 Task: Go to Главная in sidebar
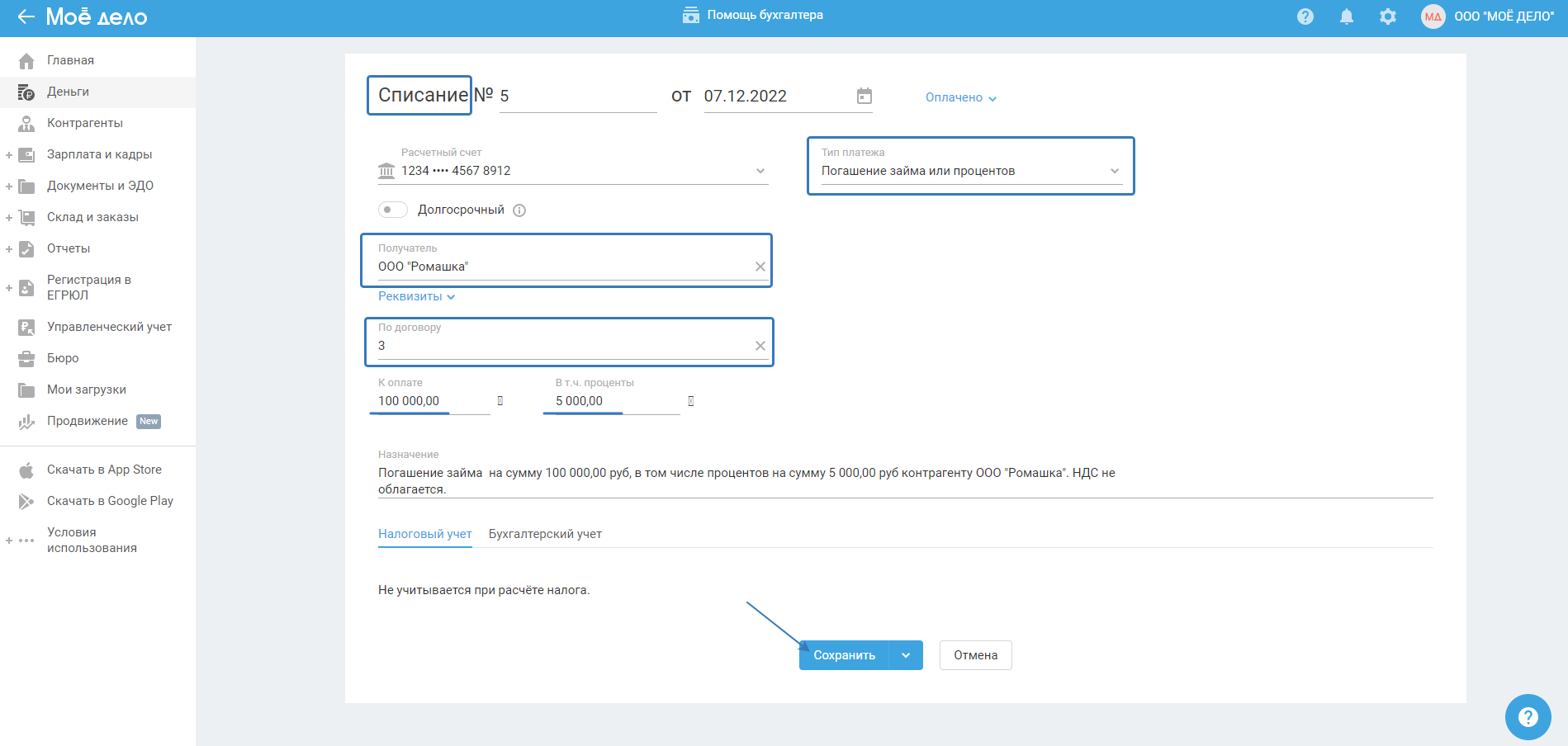point(70,60)
